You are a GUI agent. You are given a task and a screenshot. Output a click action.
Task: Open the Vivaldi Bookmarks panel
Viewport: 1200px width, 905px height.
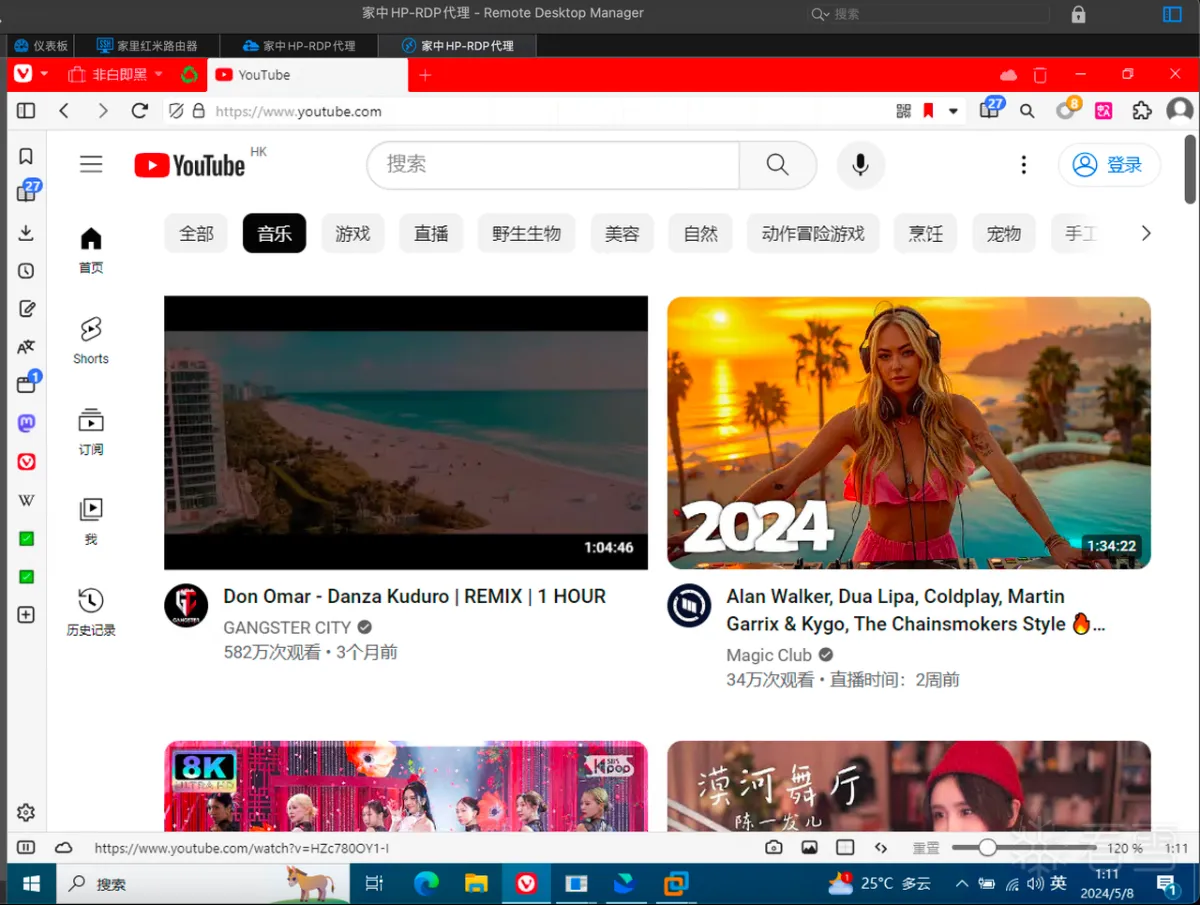(26, 156)
